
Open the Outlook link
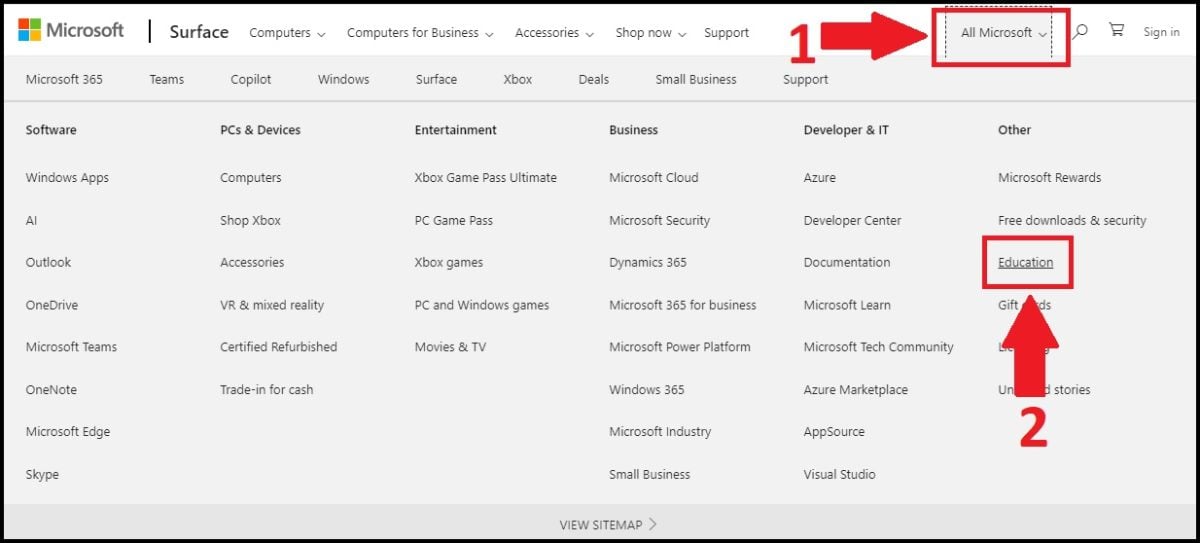49,262
